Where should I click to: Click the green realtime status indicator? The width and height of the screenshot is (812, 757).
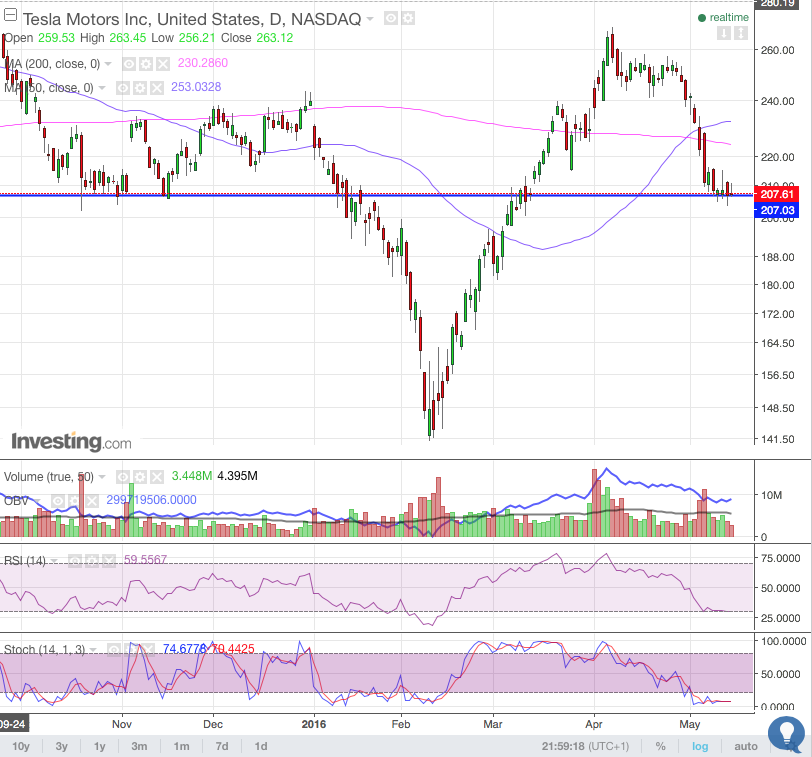click(x=723, y=18)
